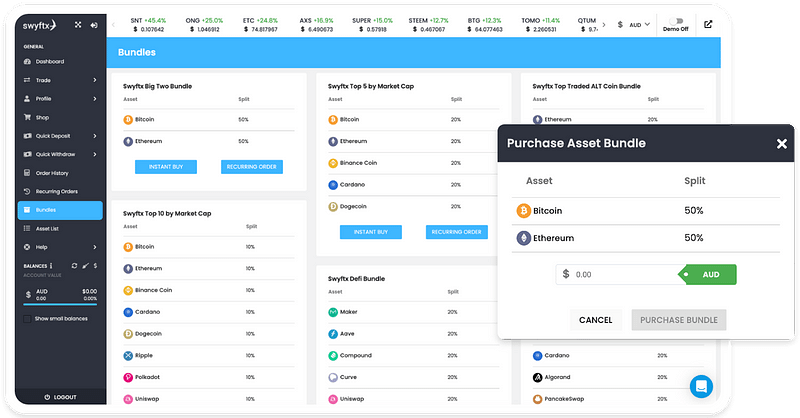The height and width of the screenshot is (418, 800).
Task: Click the Quick Deposit cash icon
Action: point(27,136)
